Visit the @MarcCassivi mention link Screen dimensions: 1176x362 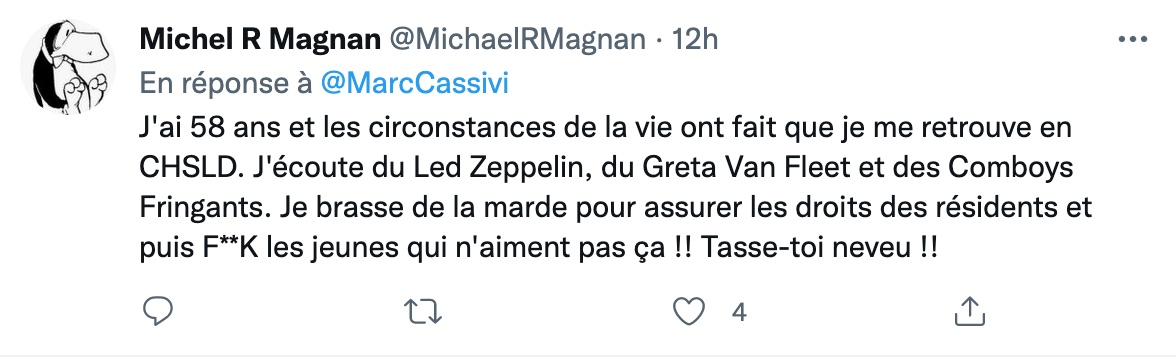point(415,83)
